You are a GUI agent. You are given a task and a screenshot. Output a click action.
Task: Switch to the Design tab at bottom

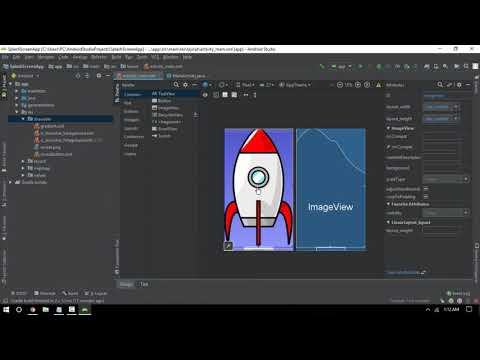click(126, 284)
